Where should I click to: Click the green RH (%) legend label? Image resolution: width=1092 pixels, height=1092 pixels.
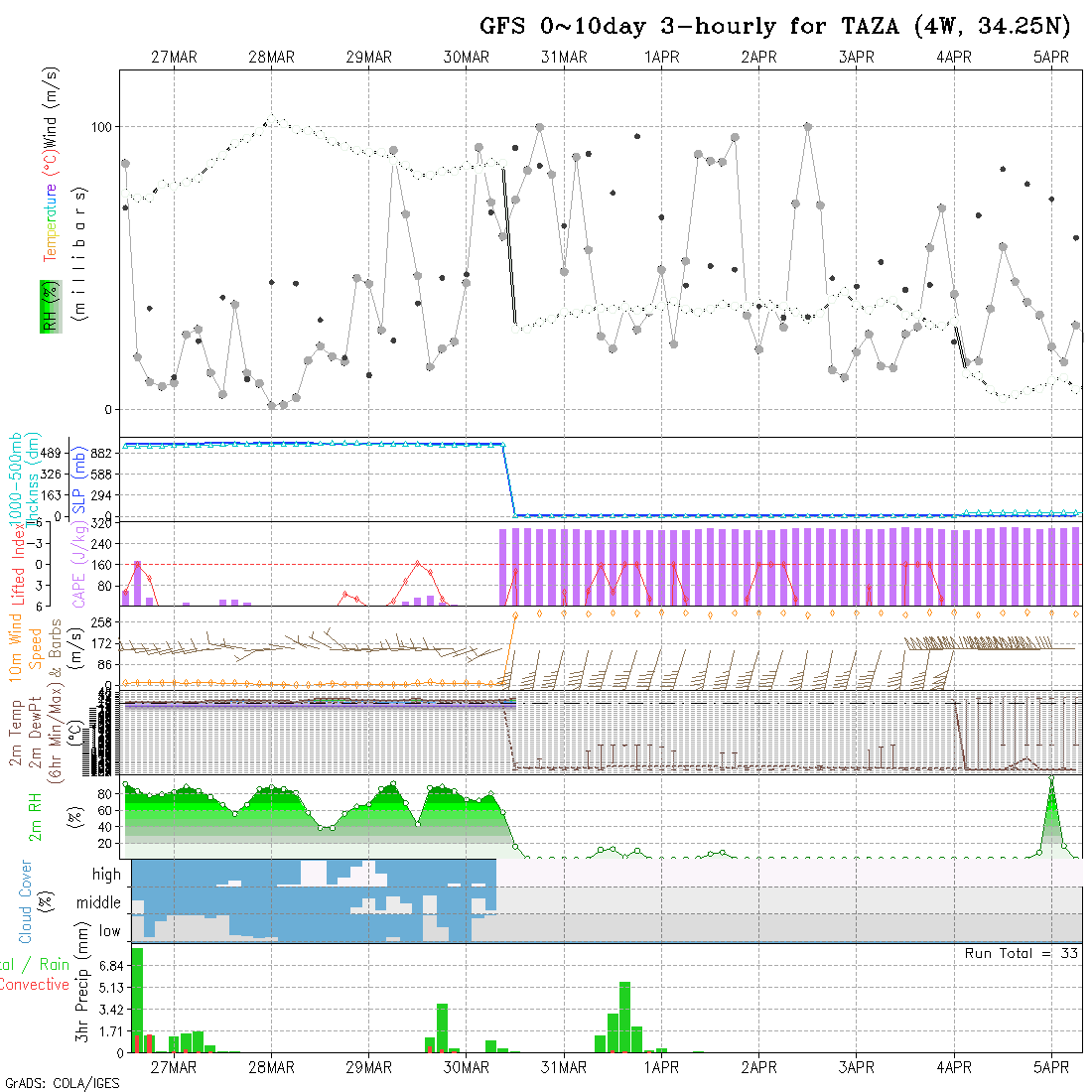point(47,306)
